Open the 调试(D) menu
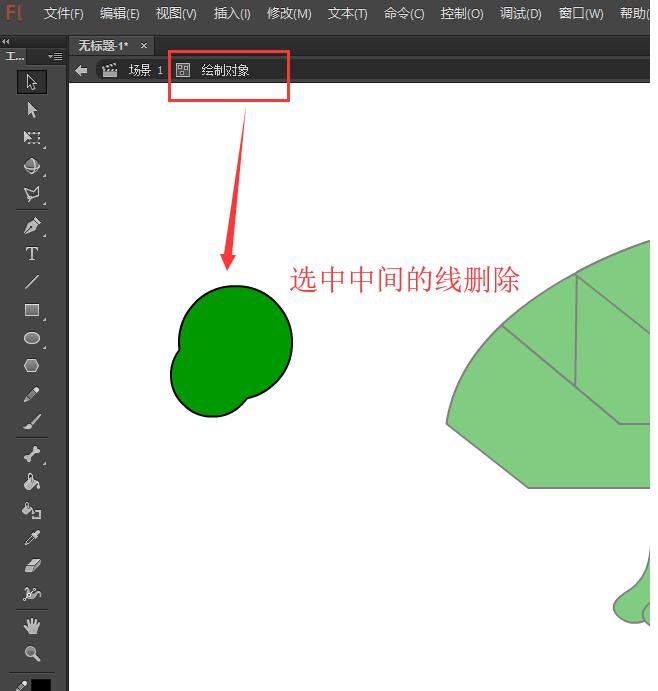Viewport: 658px width, 691px height. pyautogui.click(x=520, y=14)
